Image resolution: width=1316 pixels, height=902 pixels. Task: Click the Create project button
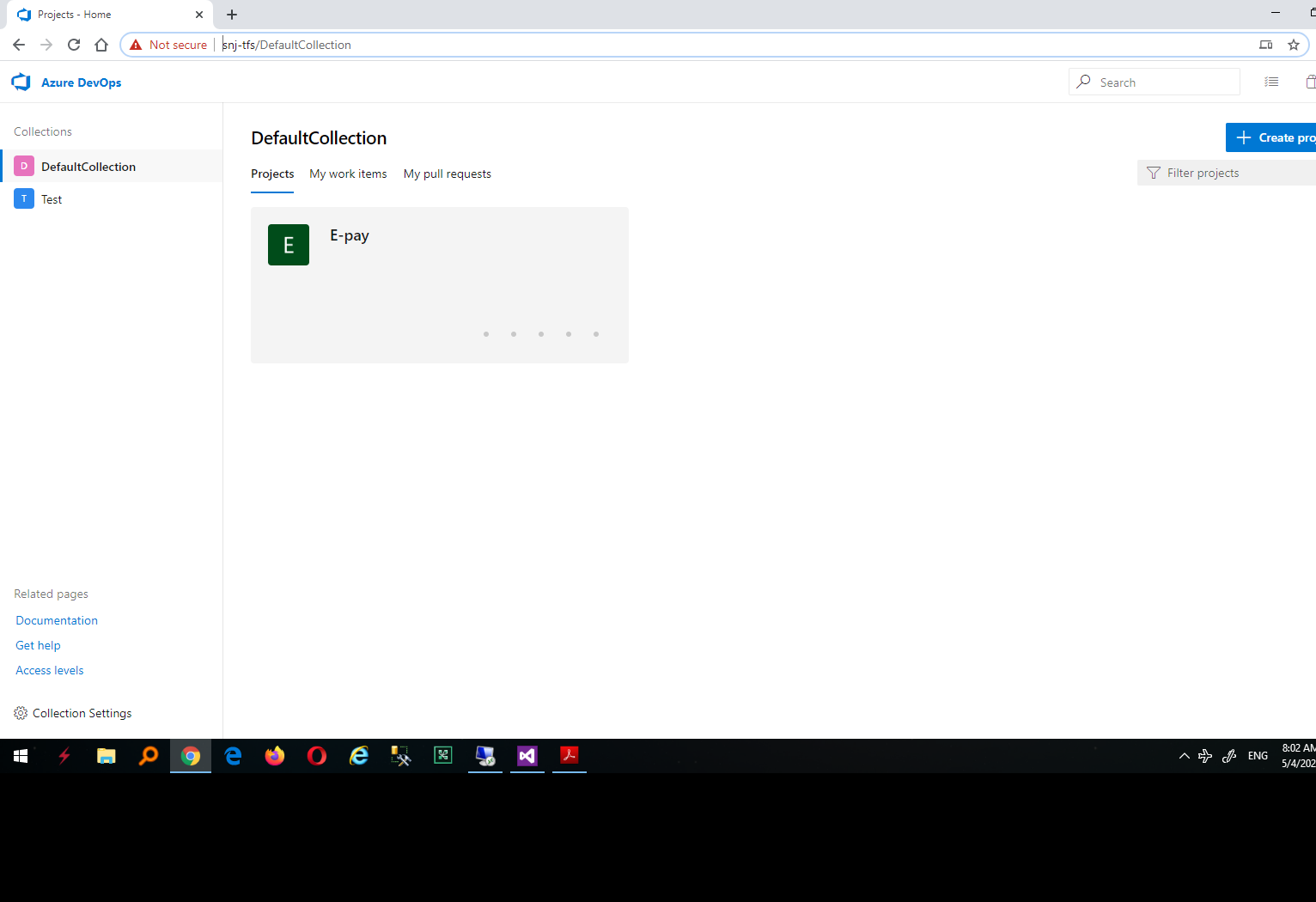(x=1271, y=137)
